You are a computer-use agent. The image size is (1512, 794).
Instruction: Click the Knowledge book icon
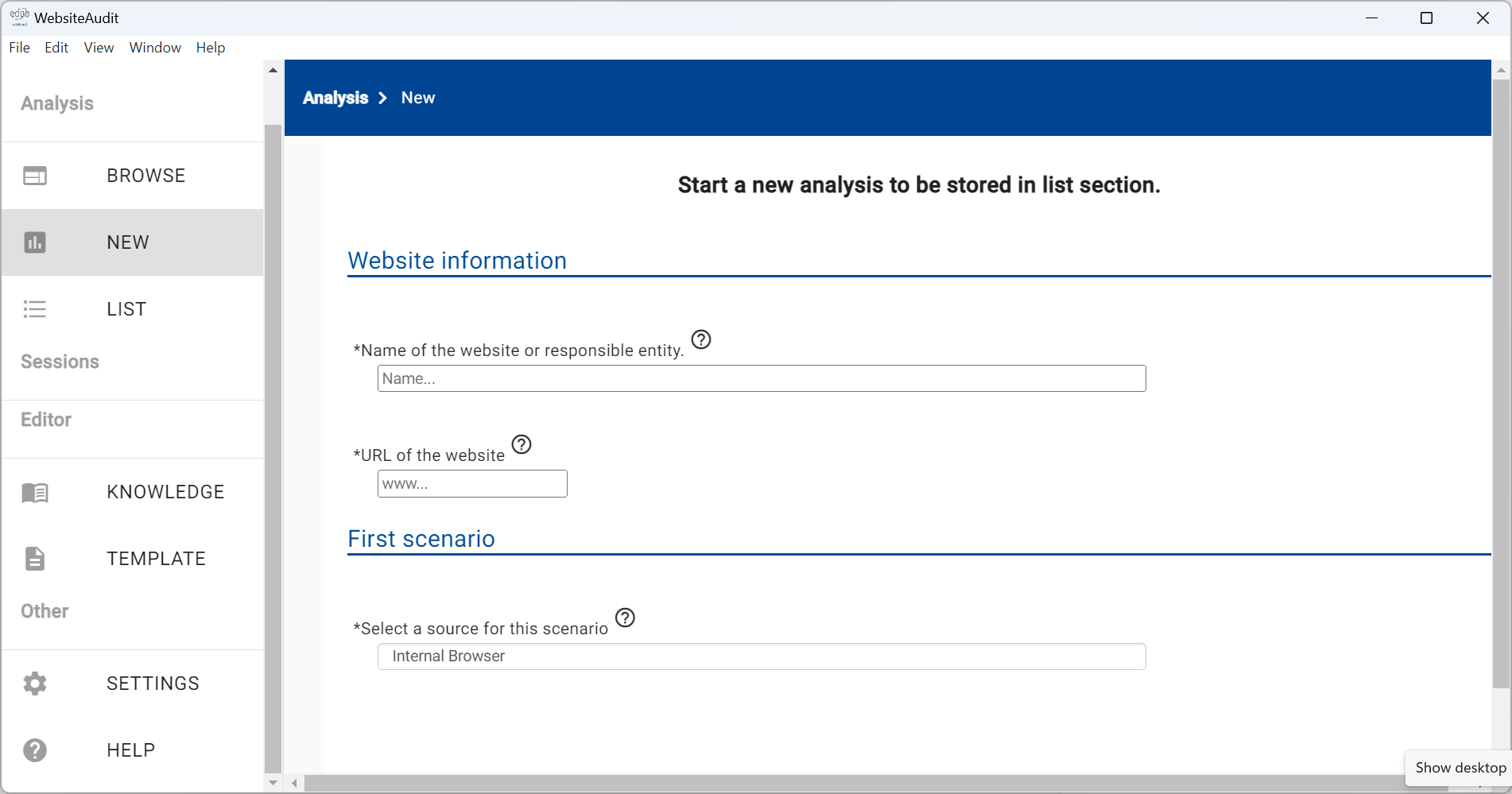35,492
